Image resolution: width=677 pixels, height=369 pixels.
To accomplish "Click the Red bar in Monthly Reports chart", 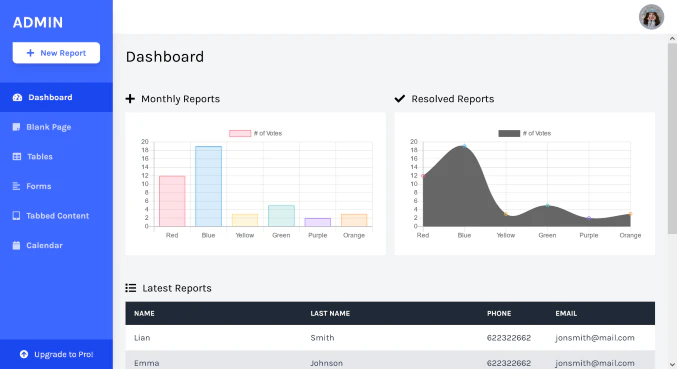I will (172, 201).
